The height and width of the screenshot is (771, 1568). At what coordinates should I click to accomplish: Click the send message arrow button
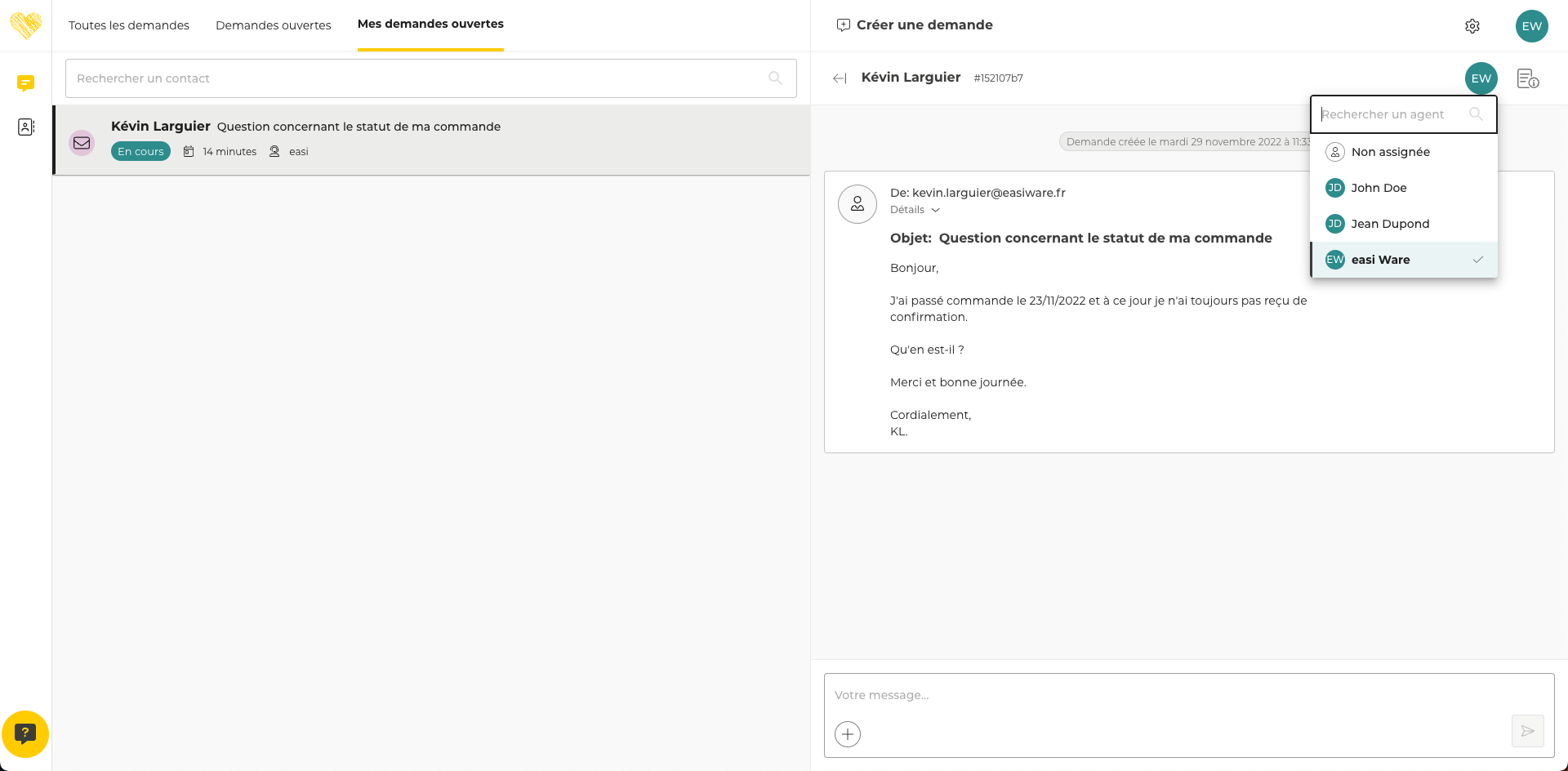click(1527, 731)
